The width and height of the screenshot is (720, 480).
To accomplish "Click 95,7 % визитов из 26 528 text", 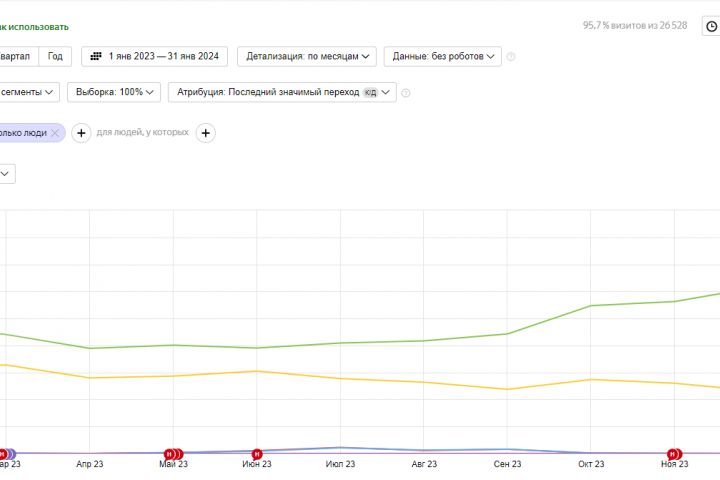I will pyautogui.click(x=635, y=25).
